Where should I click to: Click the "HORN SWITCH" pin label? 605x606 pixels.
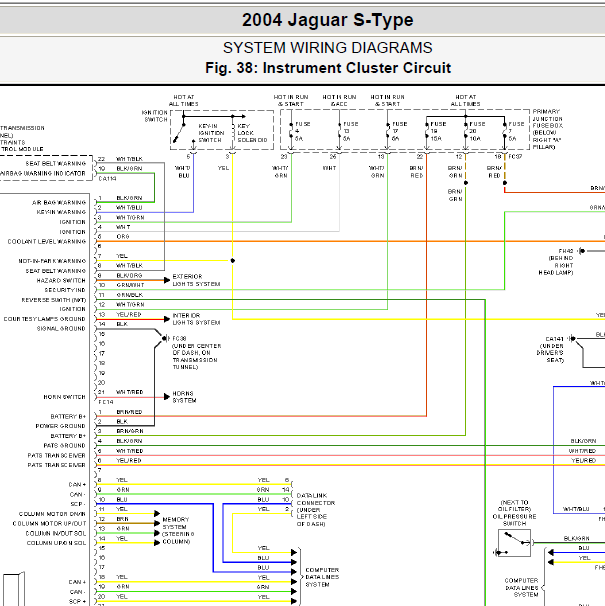pyautogui.click(x=65, y=397)
